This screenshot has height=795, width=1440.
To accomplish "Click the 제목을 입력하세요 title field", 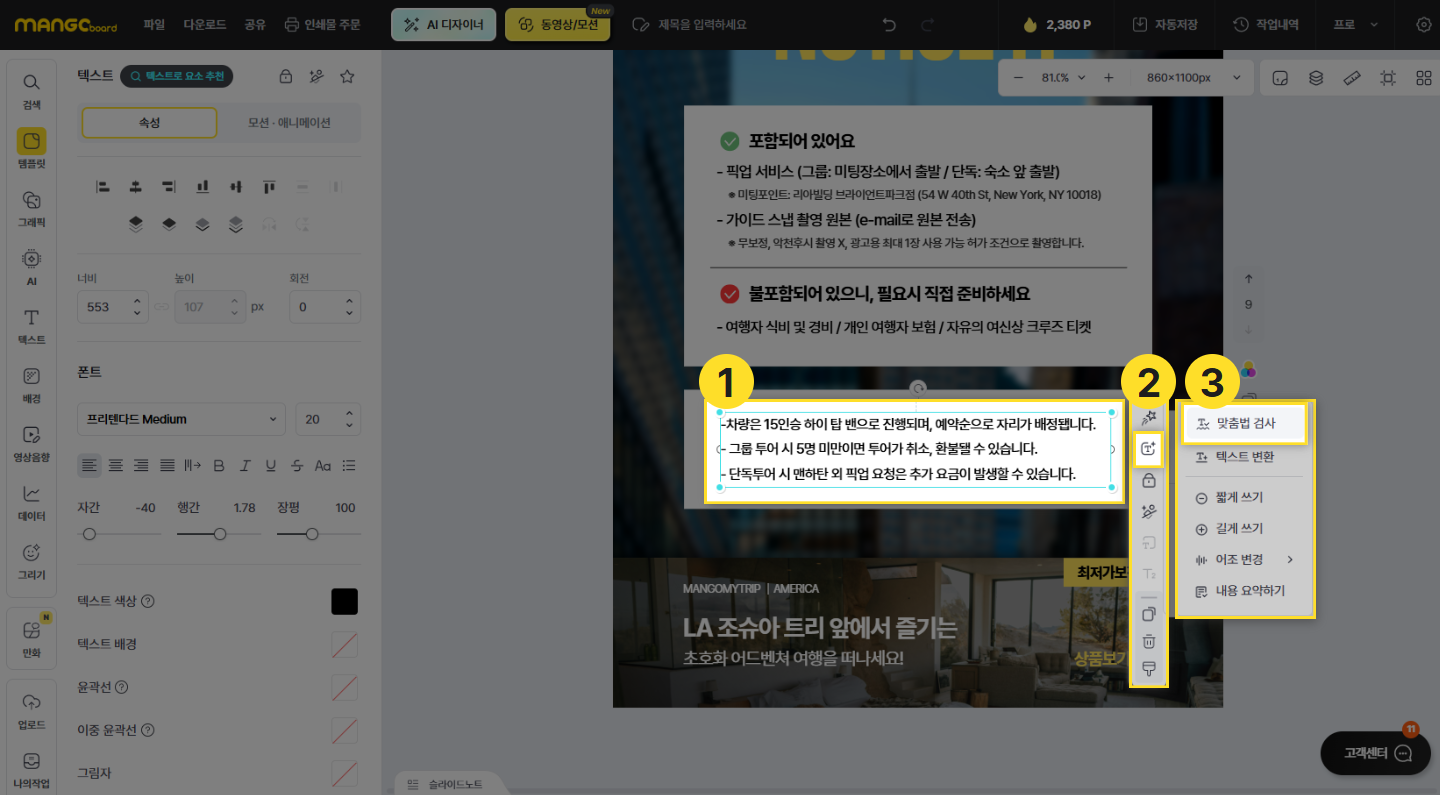I will [x=702, y=24].
